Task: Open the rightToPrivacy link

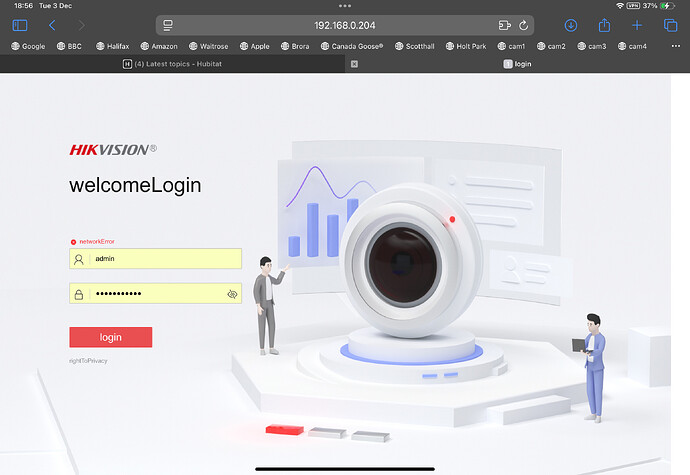Action: (x=88, y=360)
